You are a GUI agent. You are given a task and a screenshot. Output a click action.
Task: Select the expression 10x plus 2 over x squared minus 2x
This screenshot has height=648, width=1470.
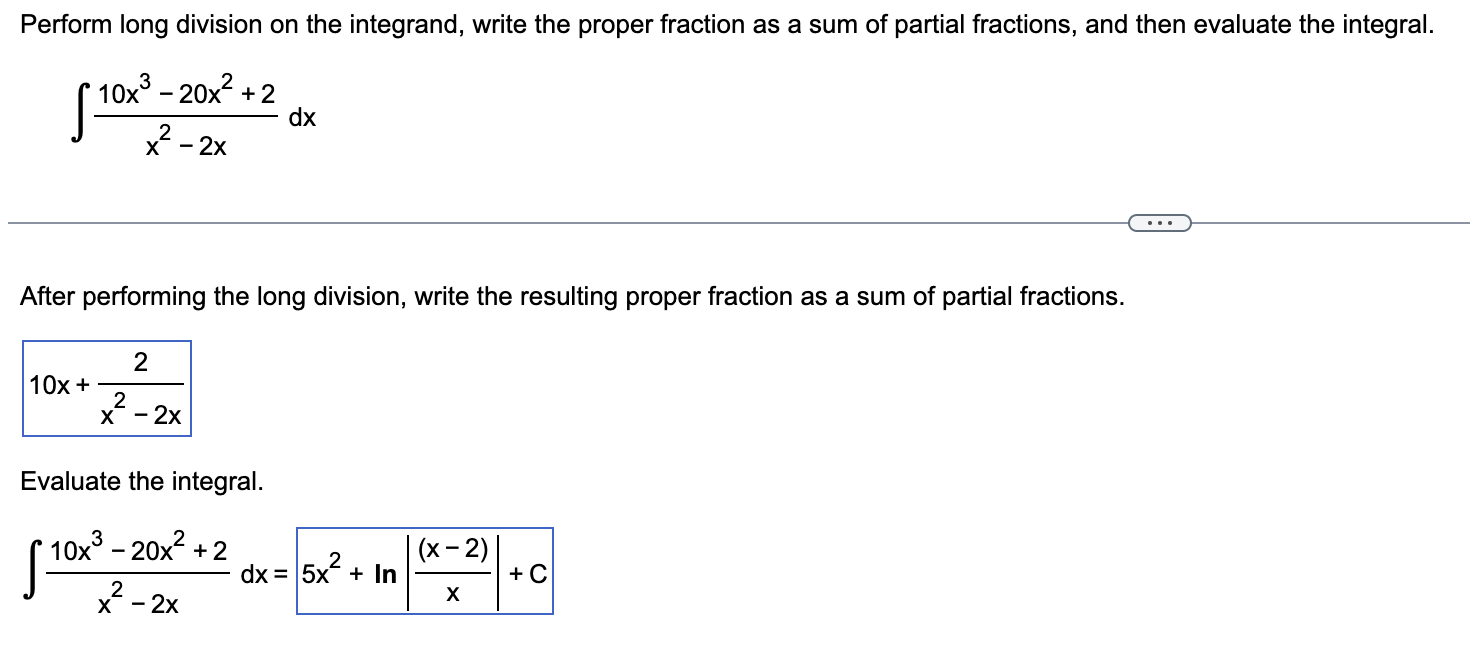pyautogui.click(x=105, y=387)
